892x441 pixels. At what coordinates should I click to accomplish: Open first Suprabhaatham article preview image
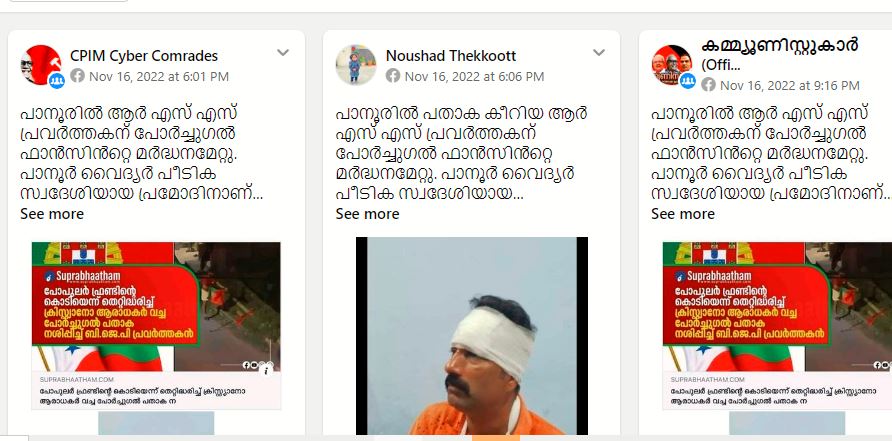point(156,307)
